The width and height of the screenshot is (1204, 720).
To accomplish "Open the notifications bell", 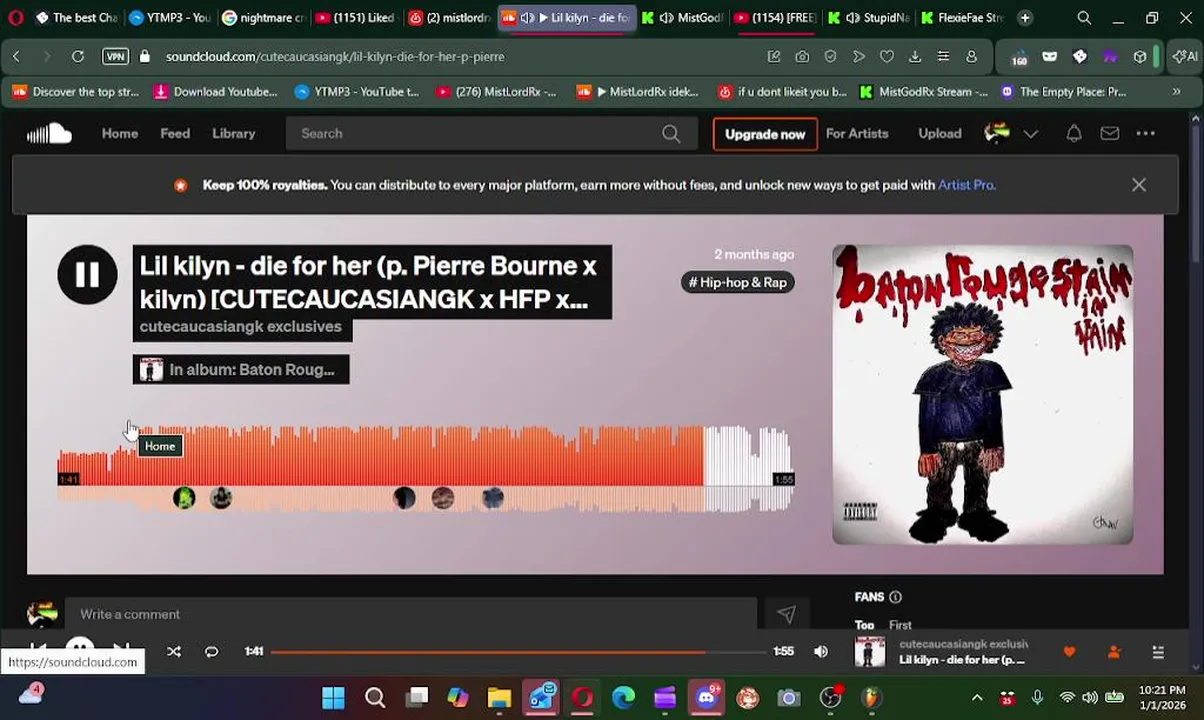I will click(x=1073, y=133).
